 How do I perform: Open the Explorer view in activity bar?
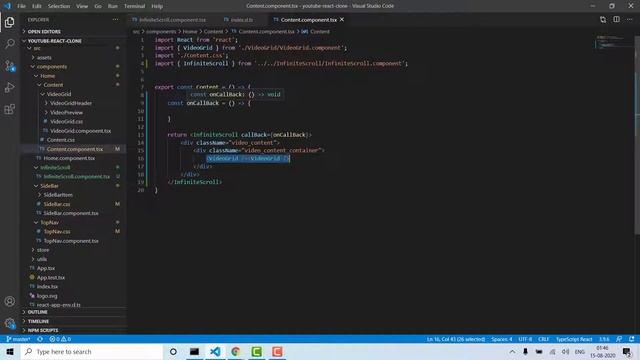(10, 22)
